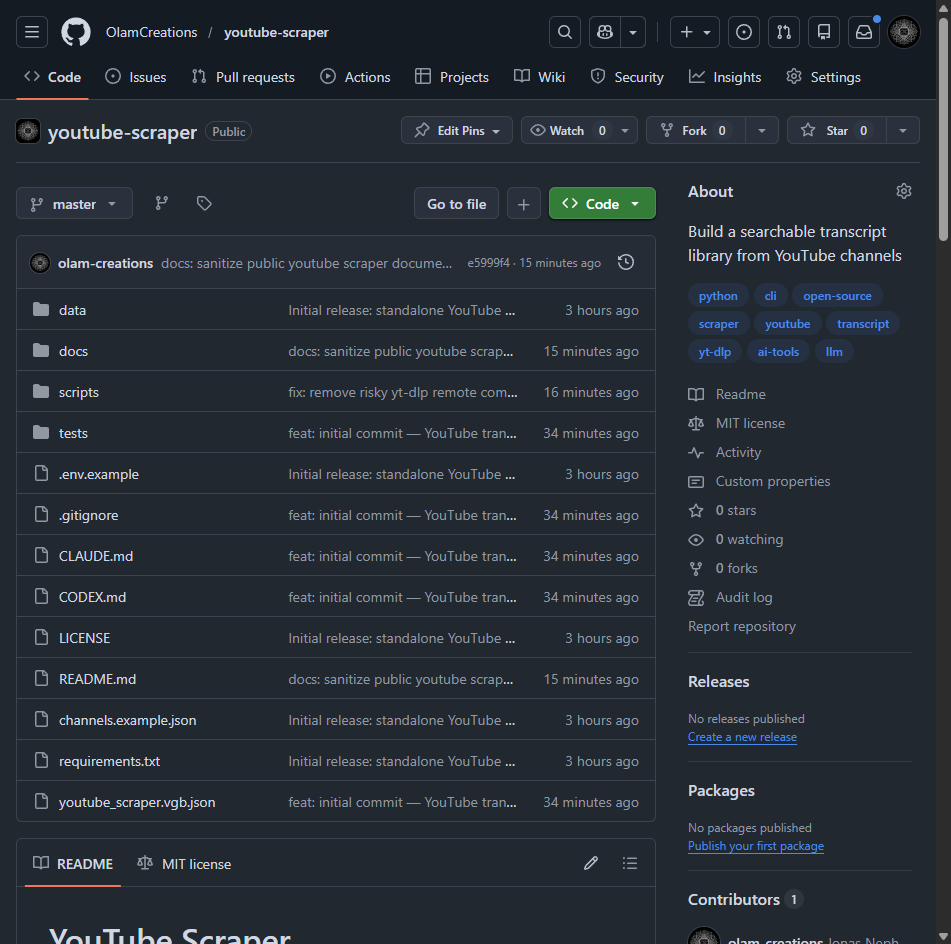Open the About settings gear icon
The height and width of the screenshot is (944, 951).
904,191
